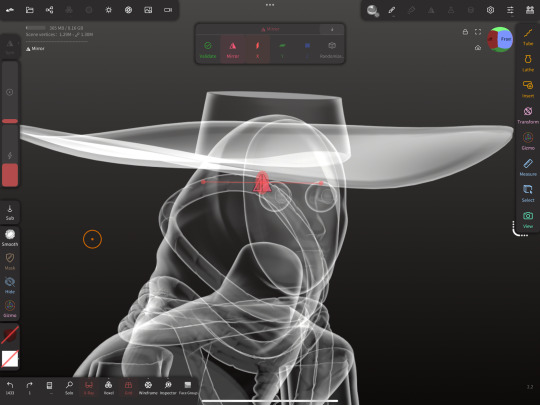Select the Transform tool
540x405 pixels.
point(528,115)
